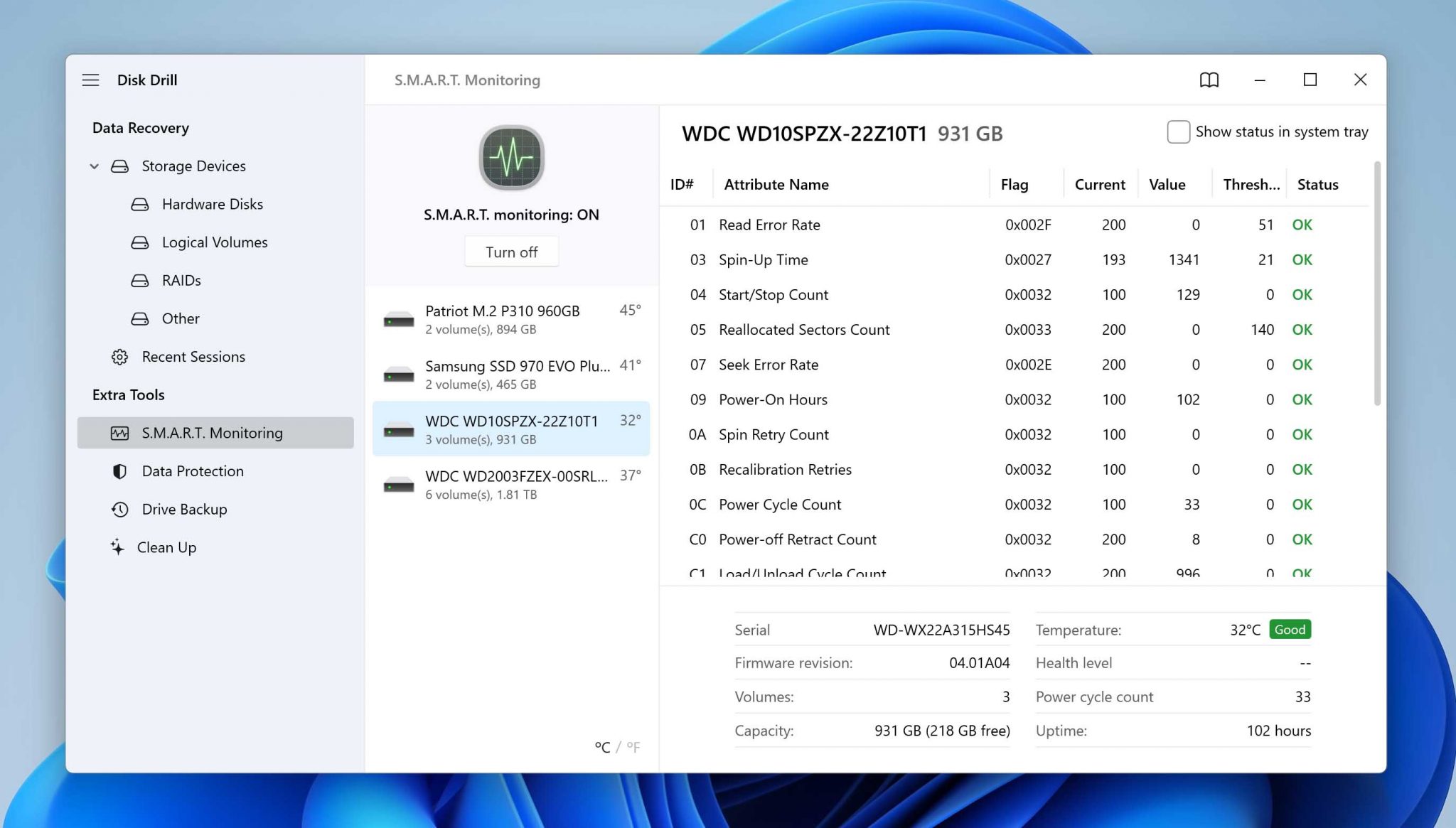Image resolution: width=1456 pixels, height=828 pixels.
Task: Open Recent Sessions
Action: [x=193, y=357]
